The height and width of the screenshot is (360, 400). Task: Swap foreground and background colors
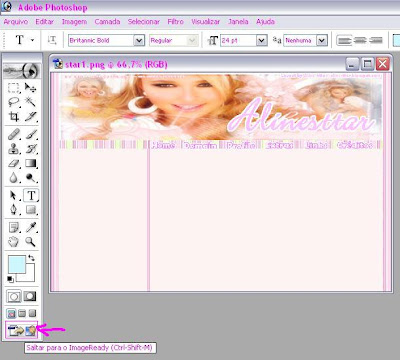point(31,258)
